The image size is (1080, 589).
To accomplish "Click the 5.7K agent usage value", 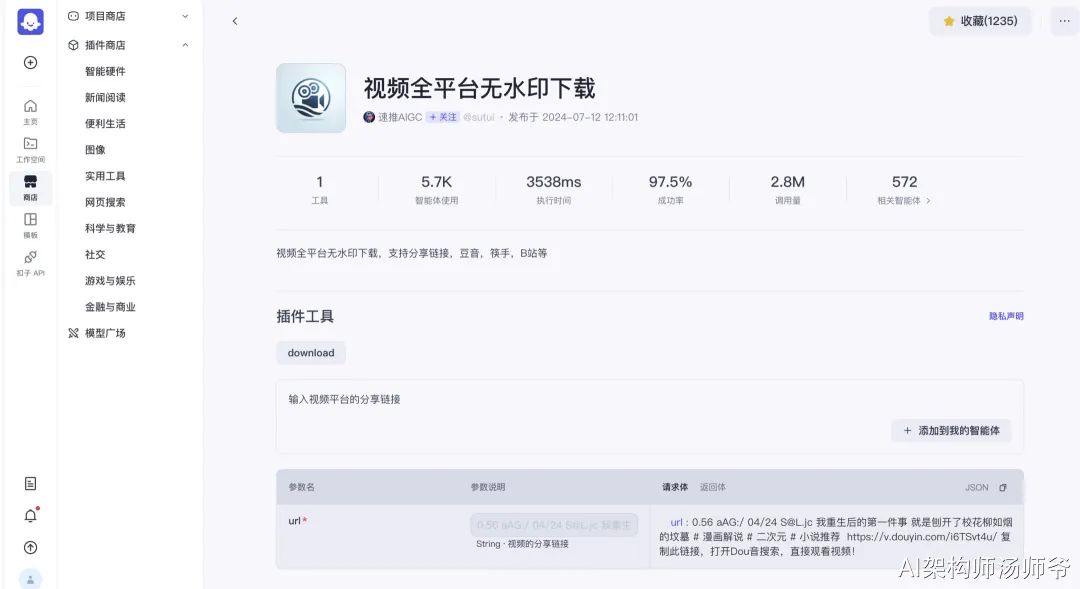I will (x=436, y=182).
